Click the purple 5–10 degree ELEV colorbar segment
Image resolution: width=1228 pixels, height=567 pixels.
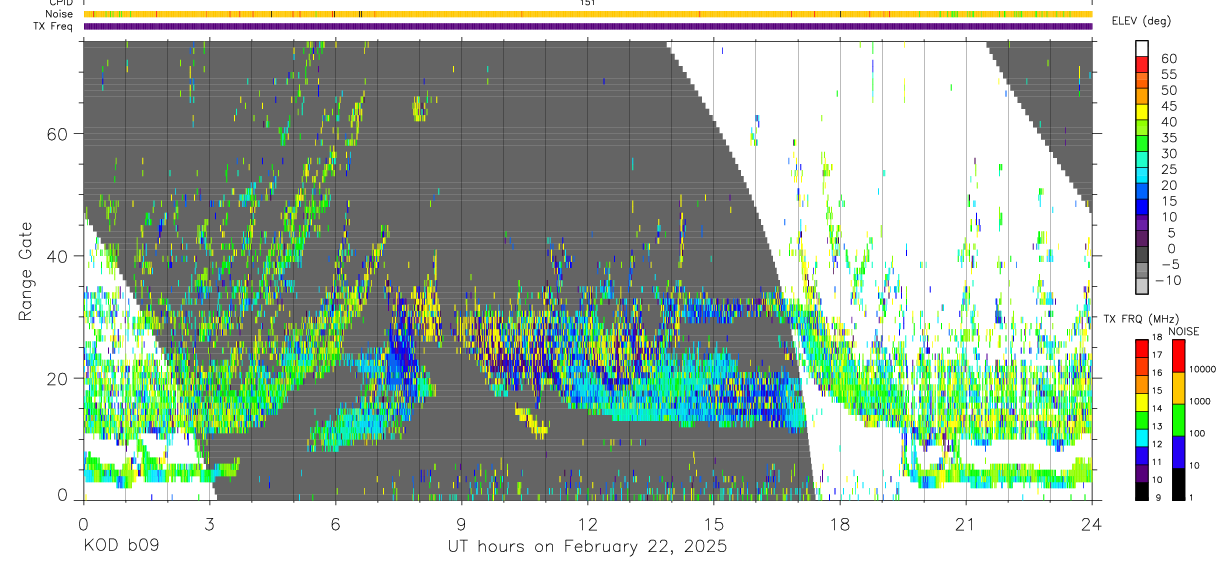pos(1141,225)
